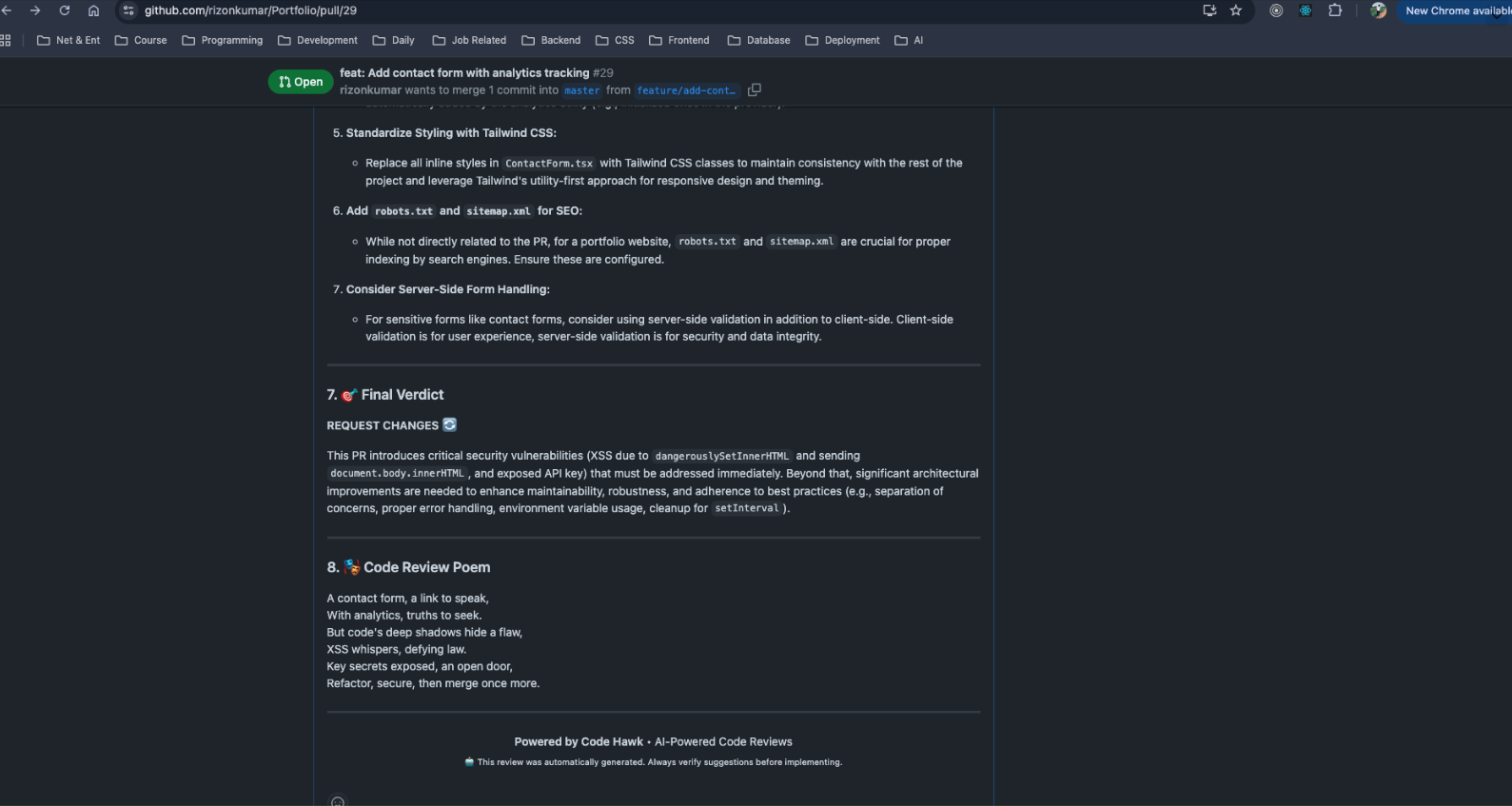Click the browser forward arrow
The width and height of the screenshot is (1512, 806).
[35, 10]
